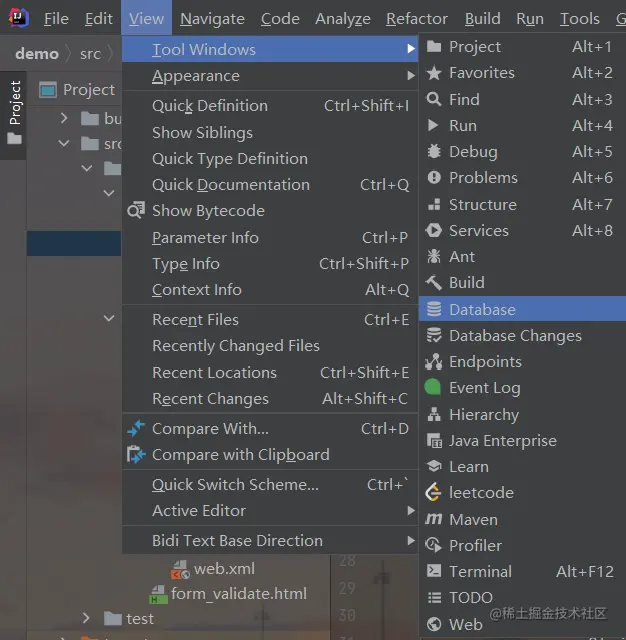Viewport: 626px width, 640px height.
Task: Click the Hierarchy icon
Action: (x=434, y=414)
